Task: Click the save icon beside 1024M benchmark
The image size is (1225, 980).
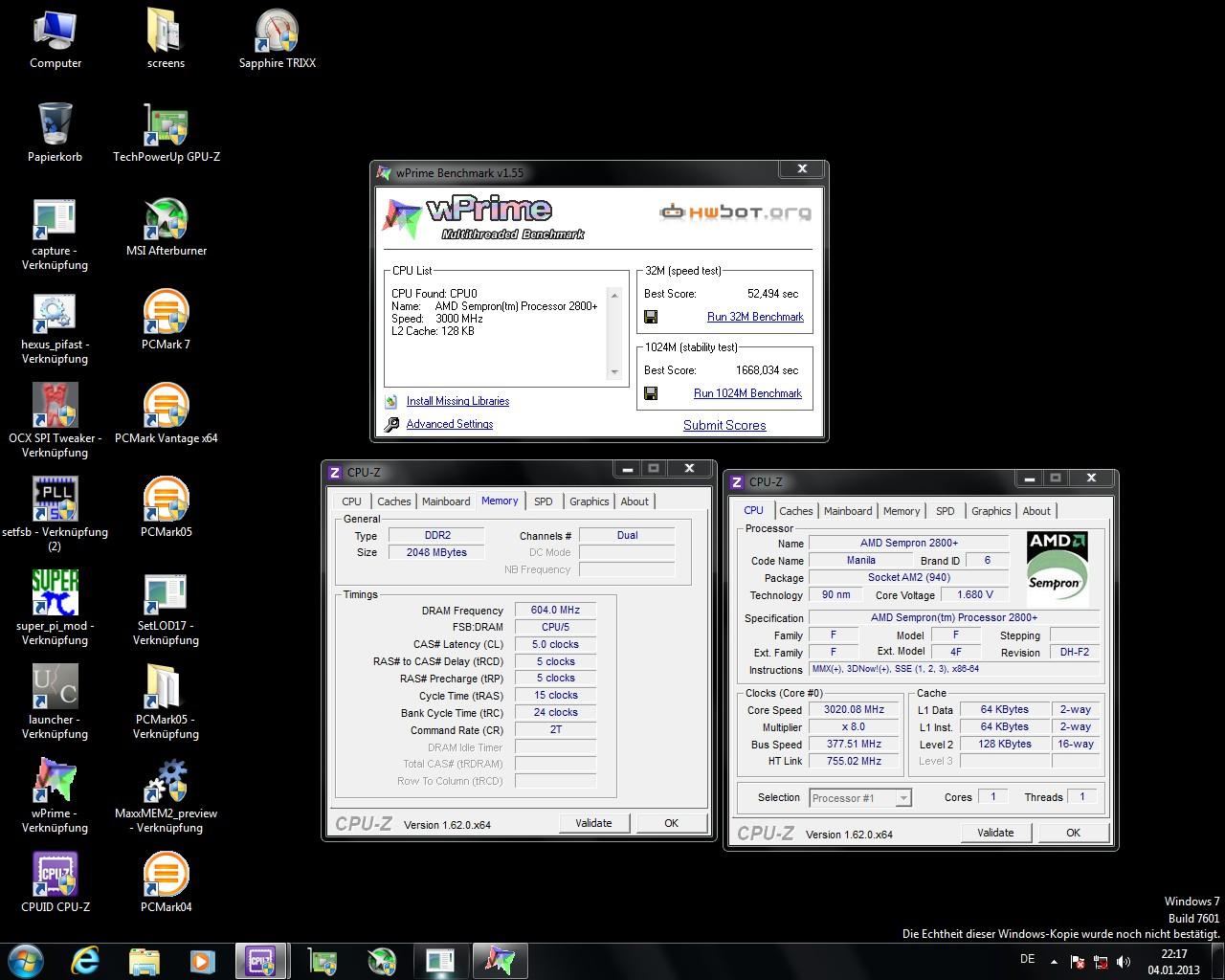Action: coord(651,393)
